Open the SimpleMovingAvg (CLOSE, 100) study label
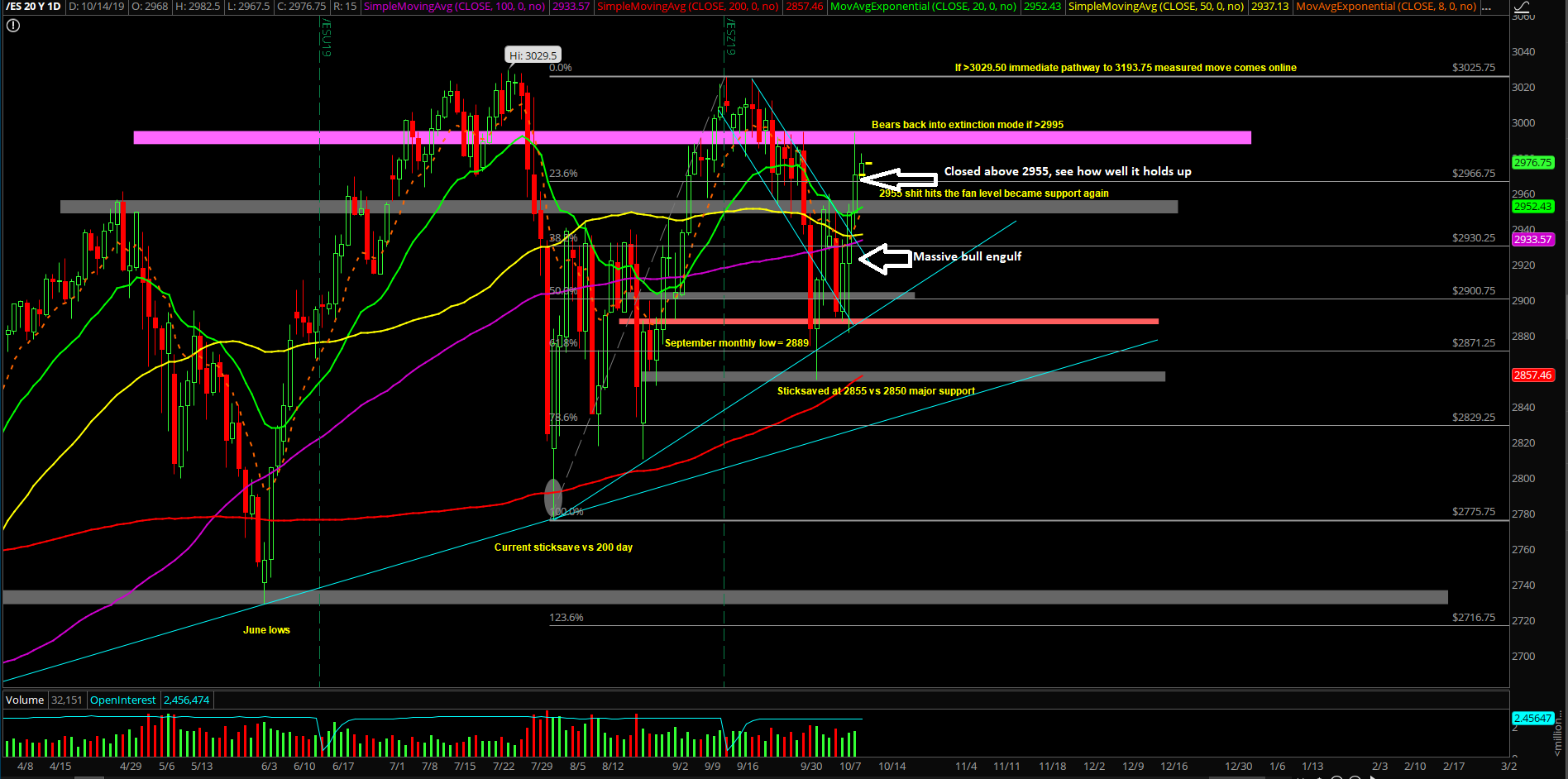 (454, 7)
